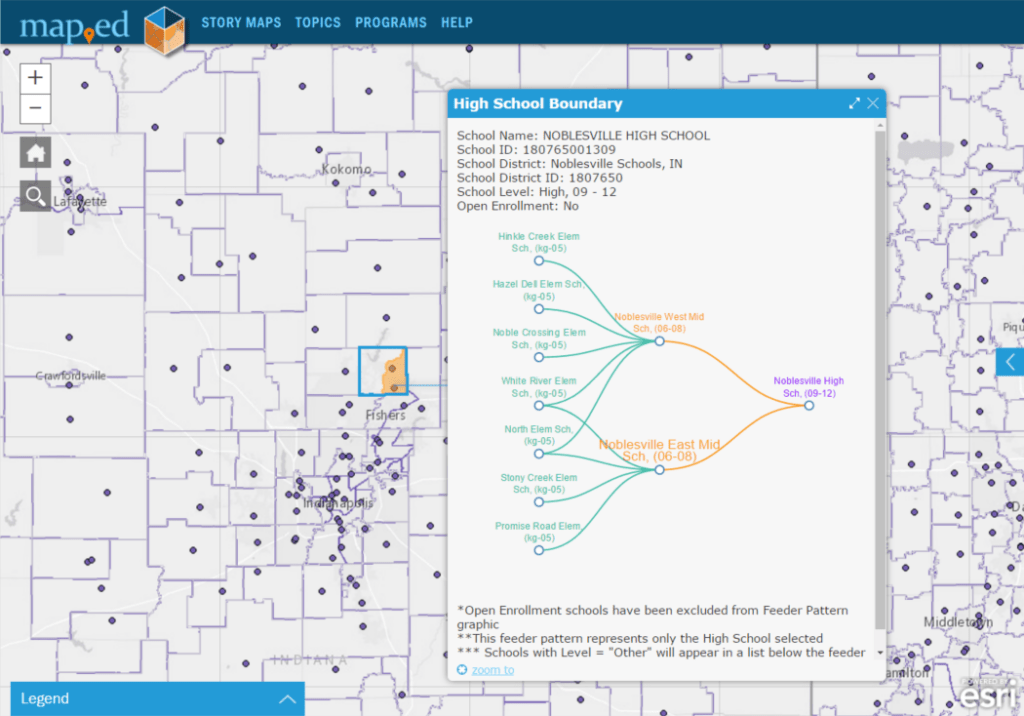This screenshot has height=716, width=1024.
Task: Open the TOPICS menu
Action: (318, 23)
